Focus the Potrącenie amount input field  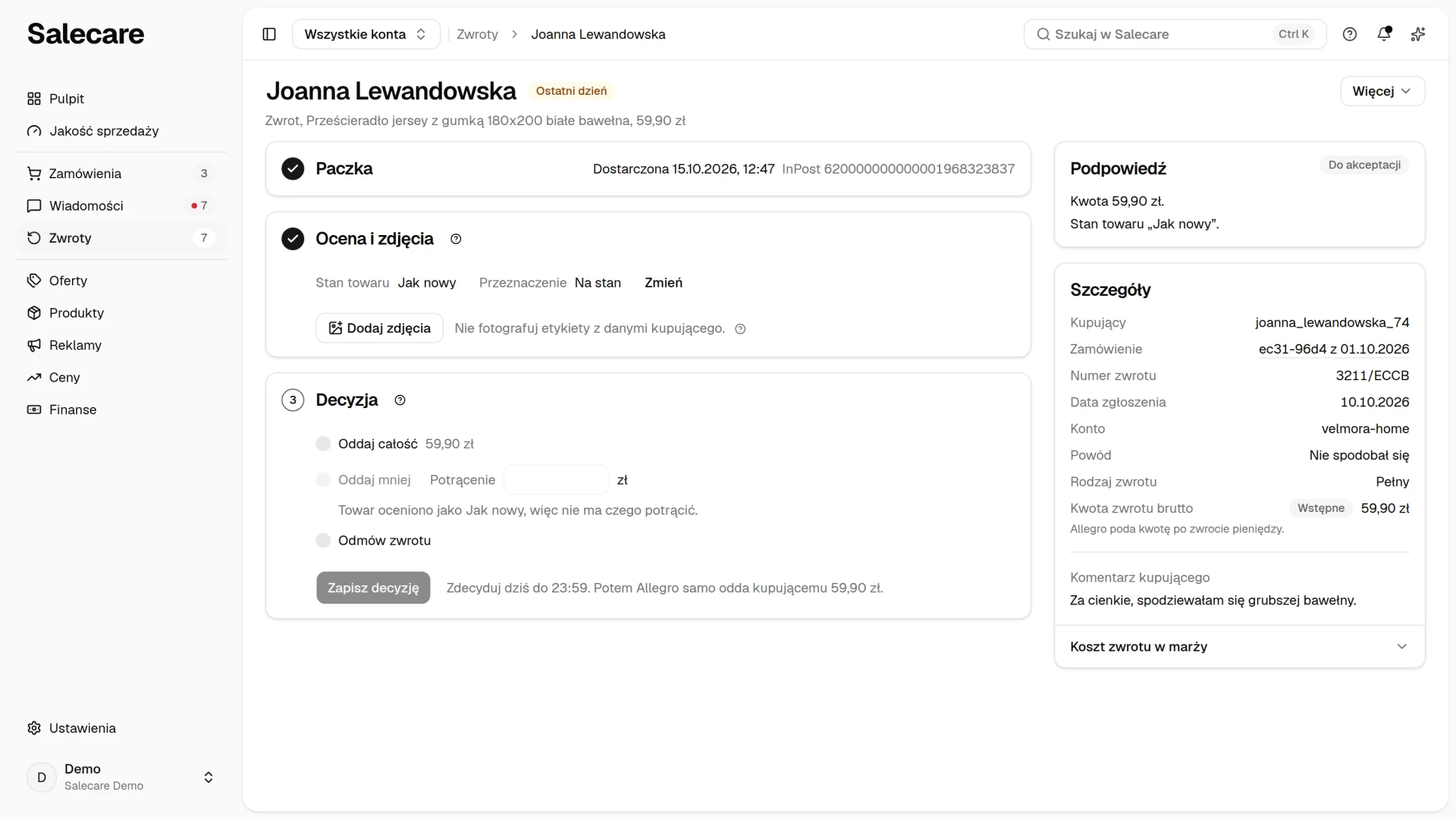(557, 479)
